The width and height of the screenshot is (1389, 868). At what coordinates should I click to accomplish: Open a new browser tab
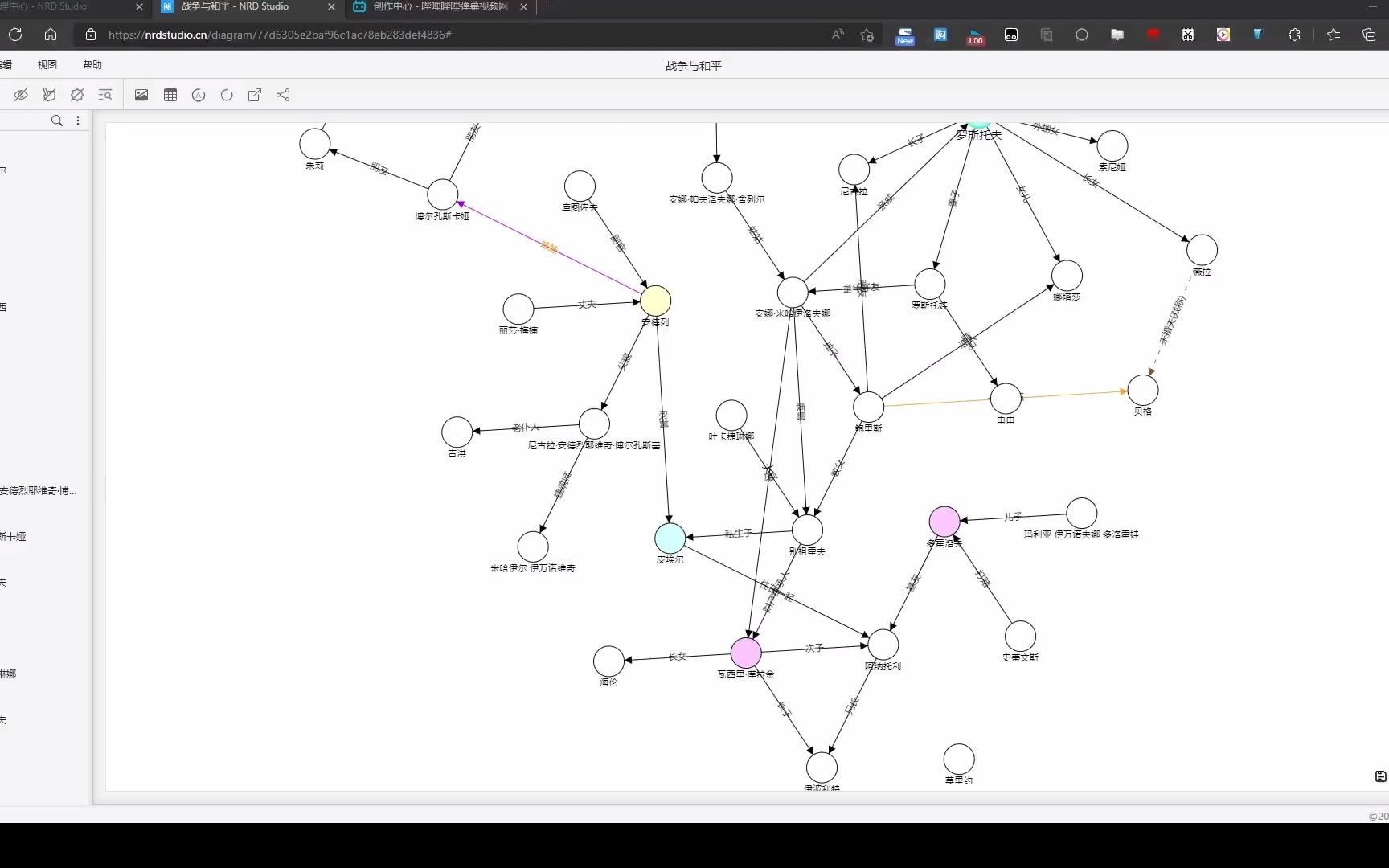[551, 6]
